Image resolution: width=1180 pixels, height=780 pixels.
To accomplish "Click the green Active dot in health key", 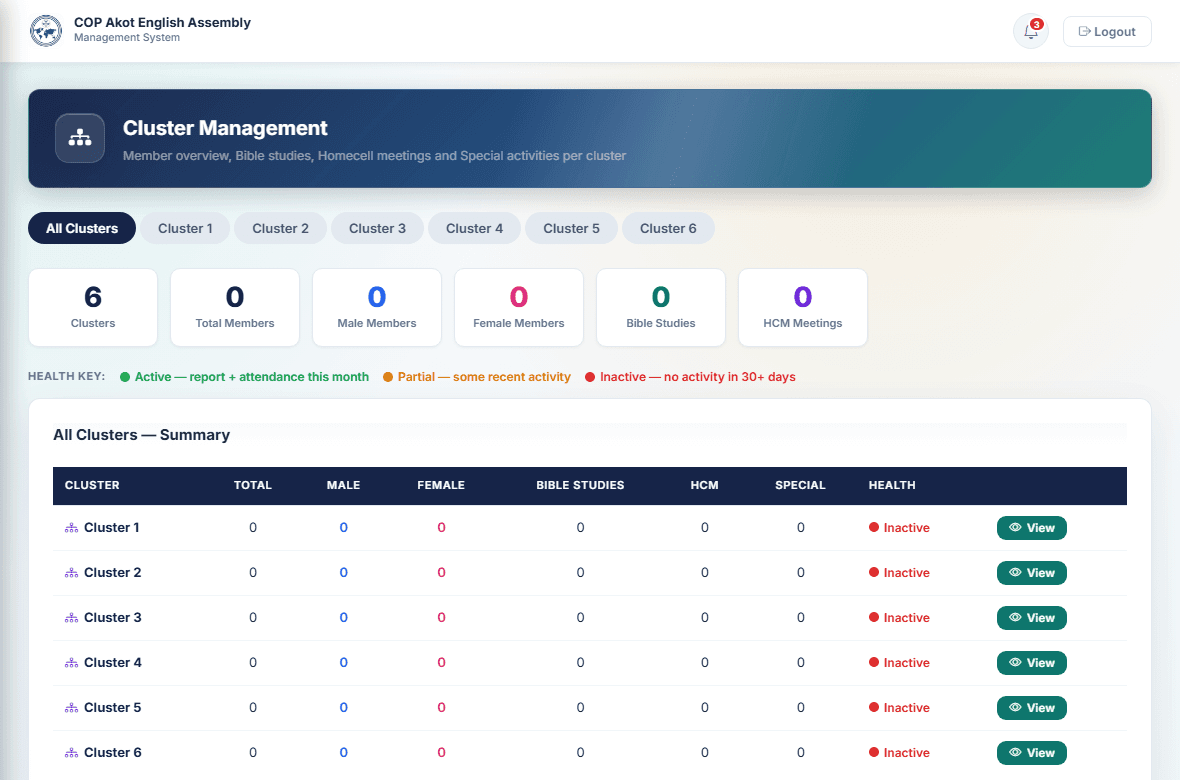I will tap(125, 377).
